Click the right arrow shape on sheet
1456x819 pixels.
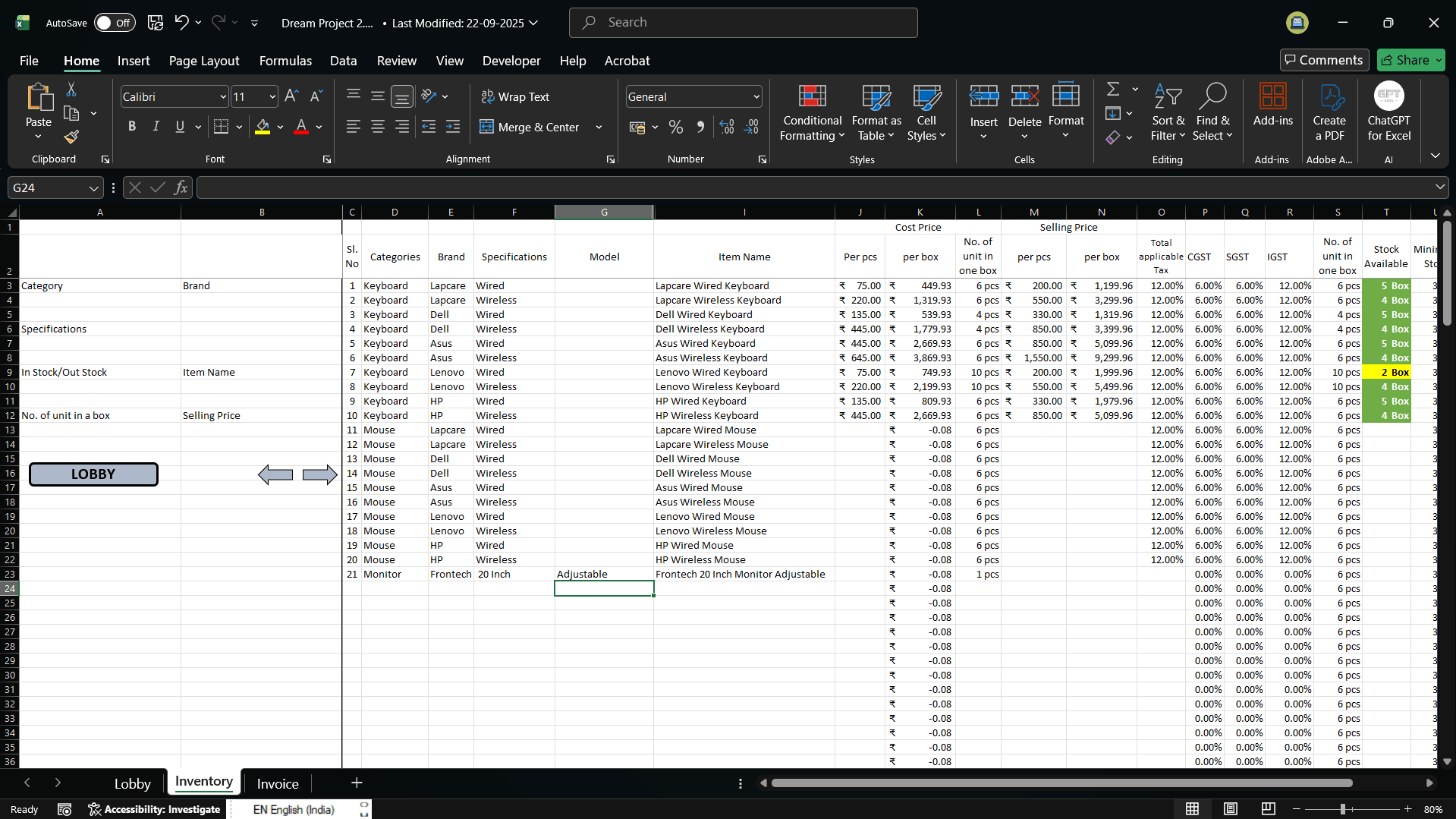tap(319, 474)
